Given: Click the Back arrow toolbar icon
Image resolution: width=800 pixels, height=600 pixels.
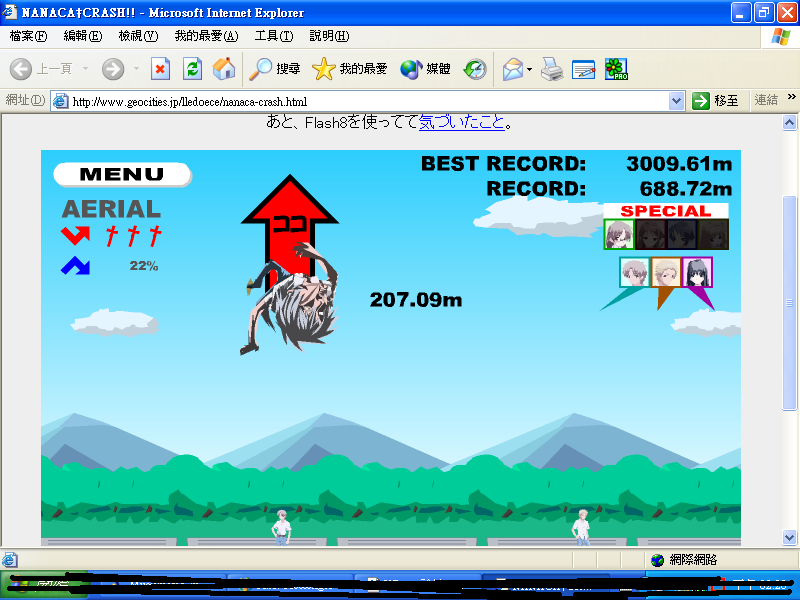Looking at the screenshot, I should [x=21, y=69].
